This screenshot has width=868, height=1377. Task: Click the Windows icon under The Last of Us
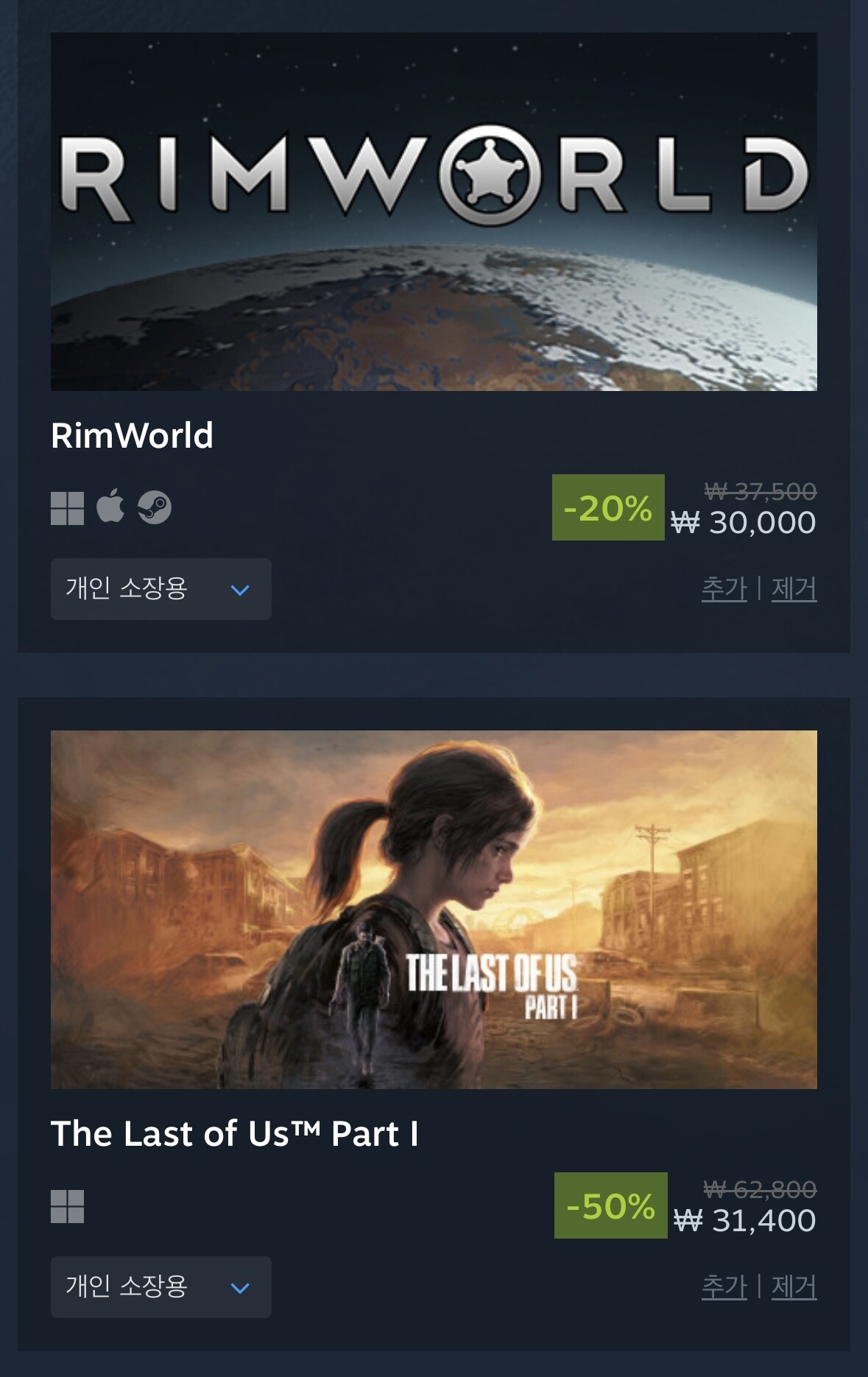(x=67, y=1206)
